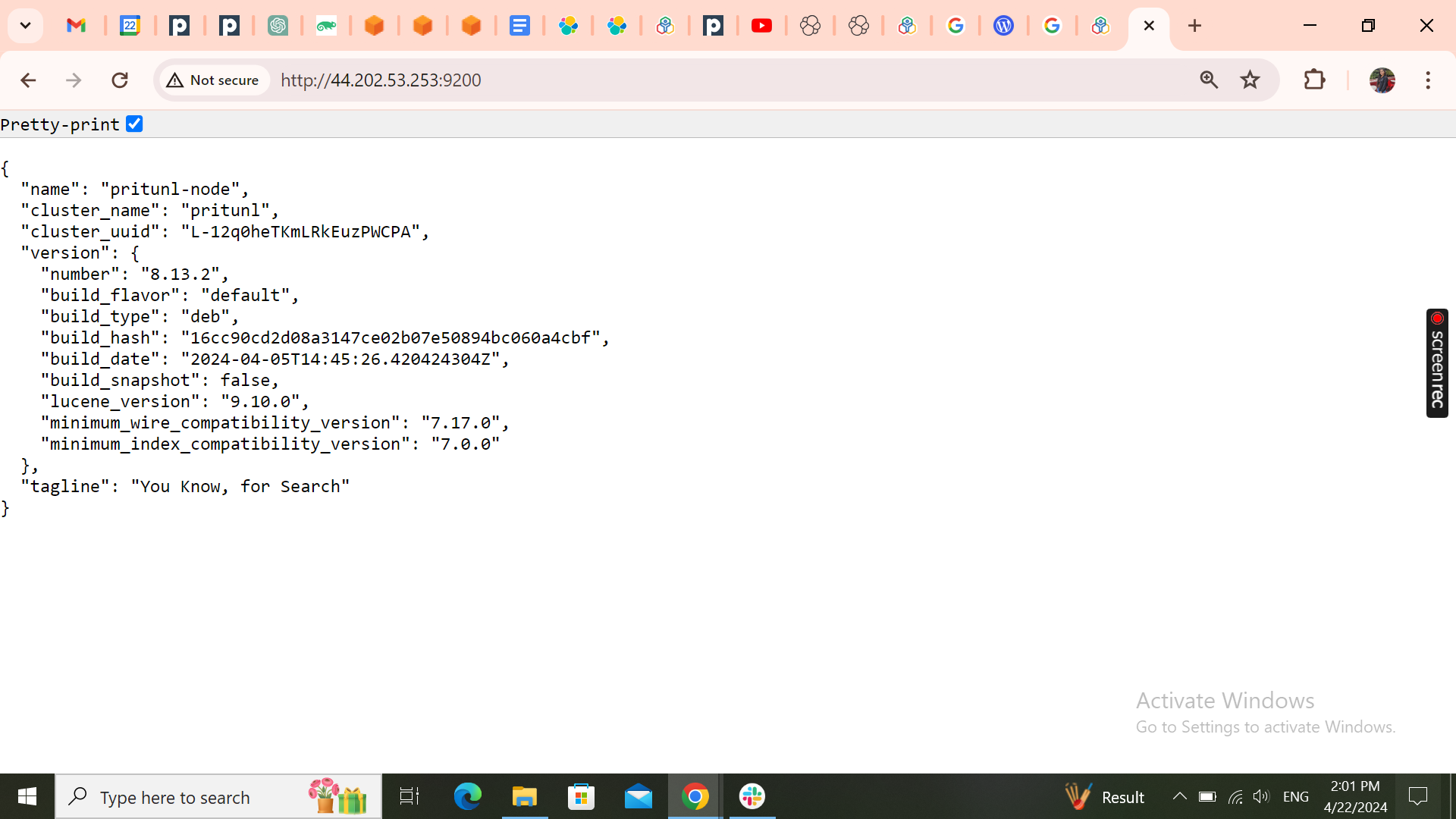This screenshot has width=1456, height=819.
Task: Close the active browser tab
Action: pyautogui.click(x=1149, y=26)
